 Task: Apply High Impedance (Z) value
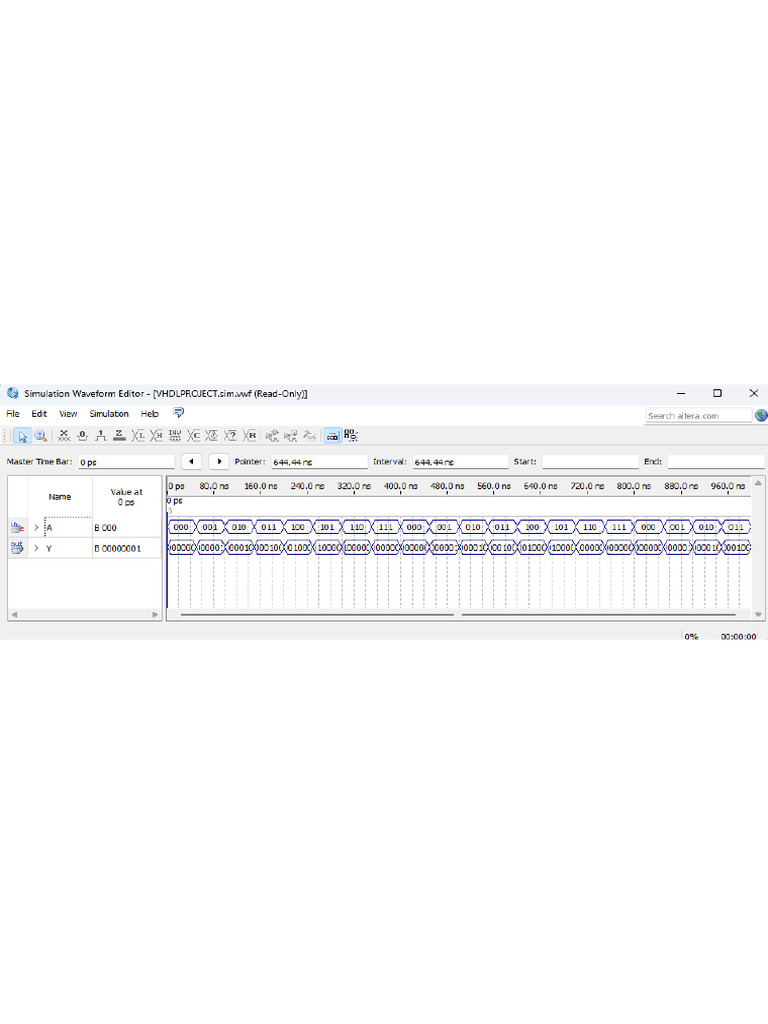119,436
